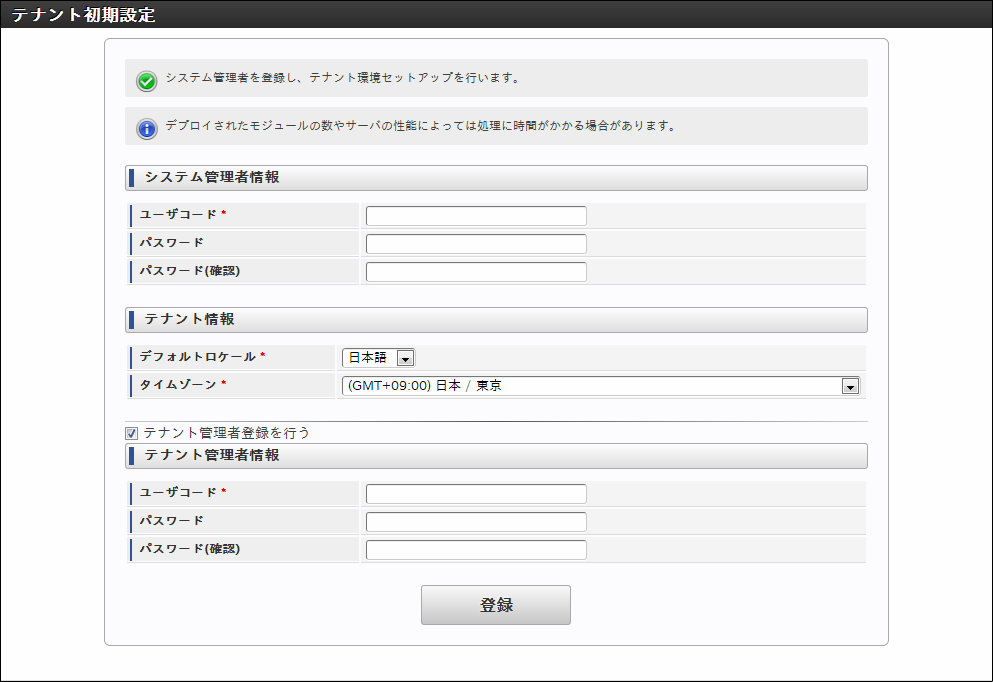Screen dimensions: 993x682
Task: Click tenant administrator パスワード field
Action: pos(476,522)
